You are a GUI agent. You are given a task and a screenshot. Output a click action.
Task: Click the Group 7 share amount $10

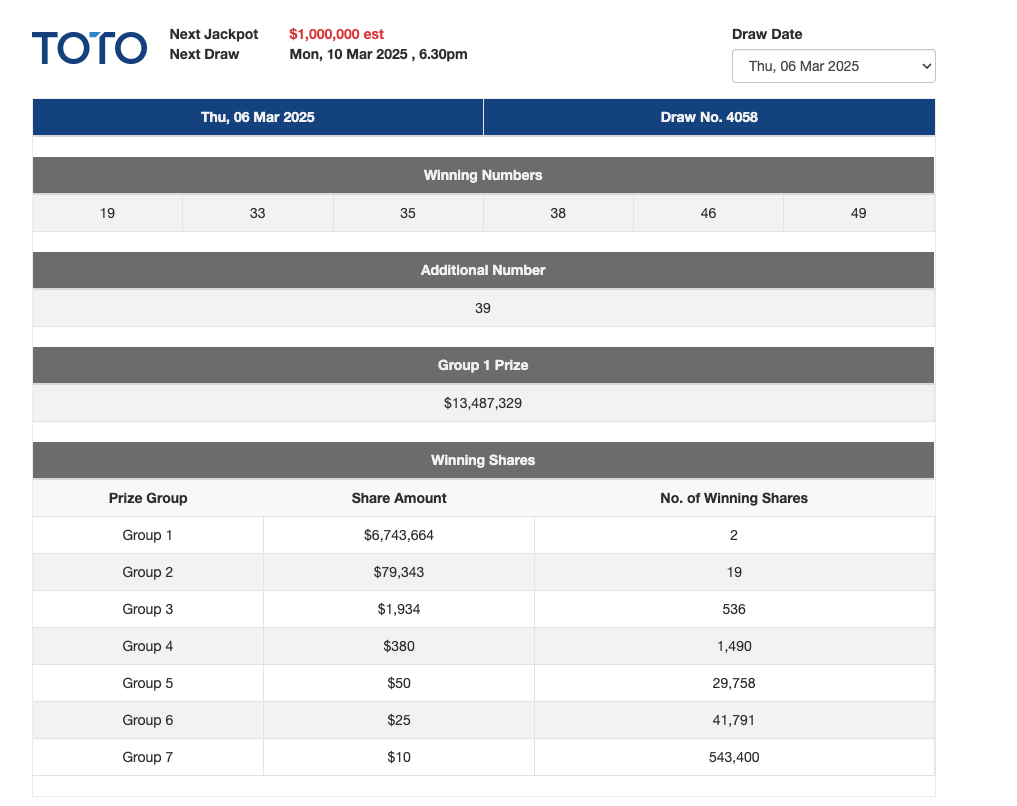pyautogui.click(x=398, y=757)
